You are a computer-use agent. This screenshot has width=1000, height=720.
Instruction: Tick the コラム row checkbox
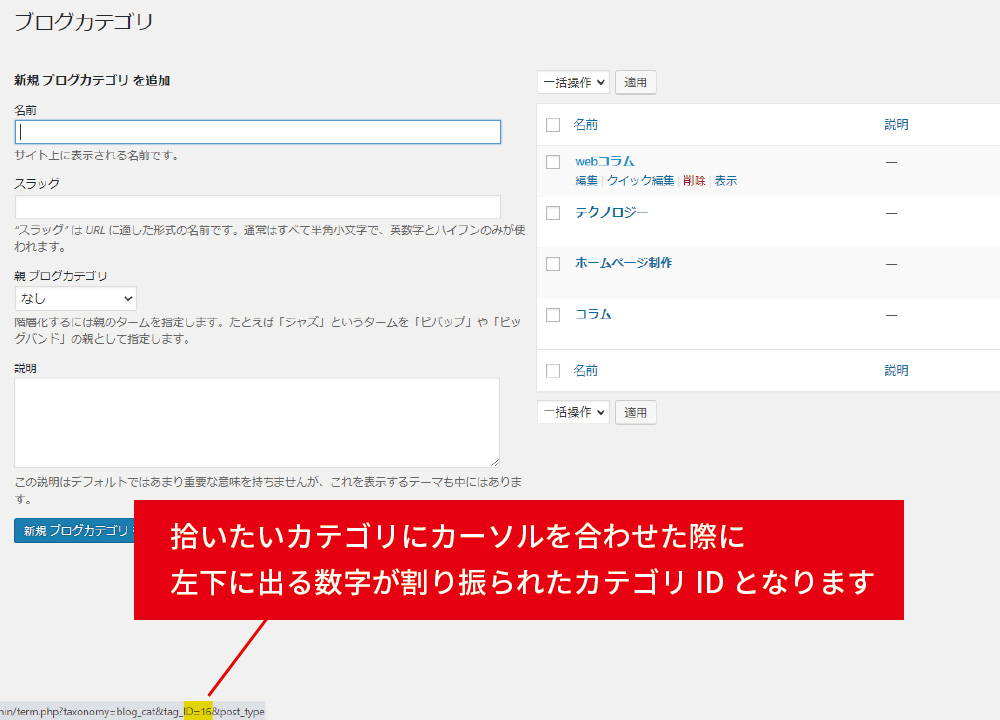[x=553, y=315]
